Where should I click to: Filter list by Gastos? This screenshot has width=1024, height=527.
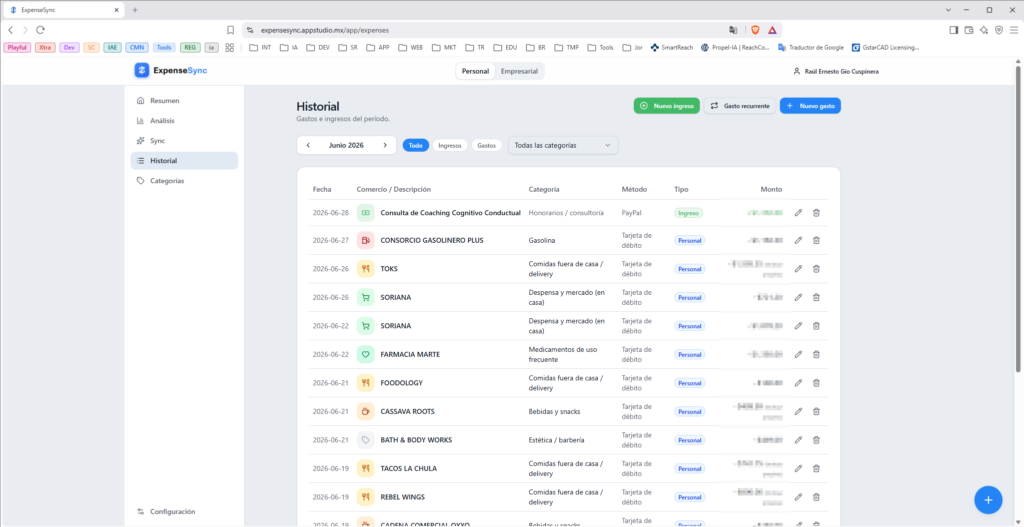pos(487,145)
